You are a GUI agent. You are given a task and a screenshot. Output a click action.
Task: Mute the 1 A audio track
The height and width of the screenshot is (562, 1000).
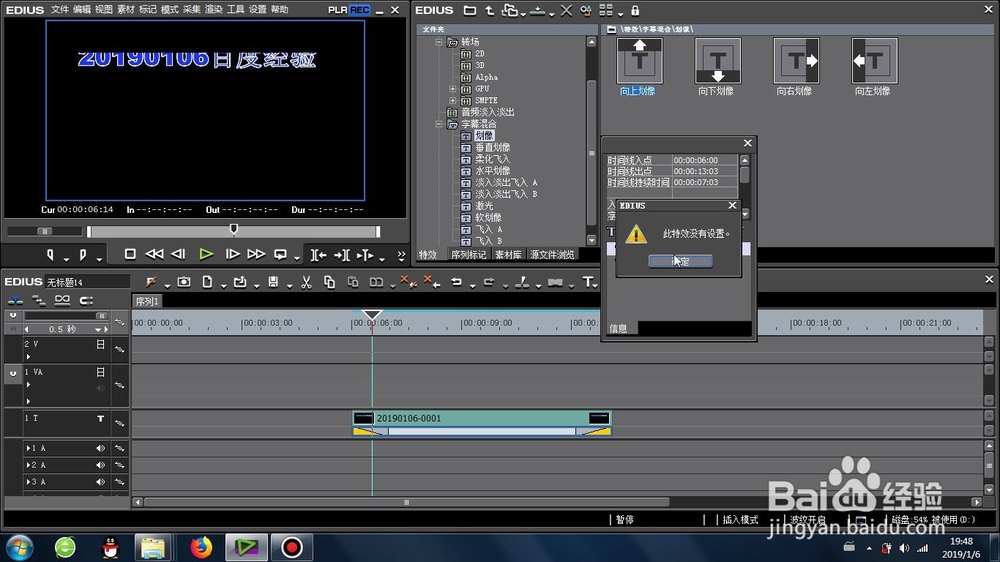tap(100, 448)
